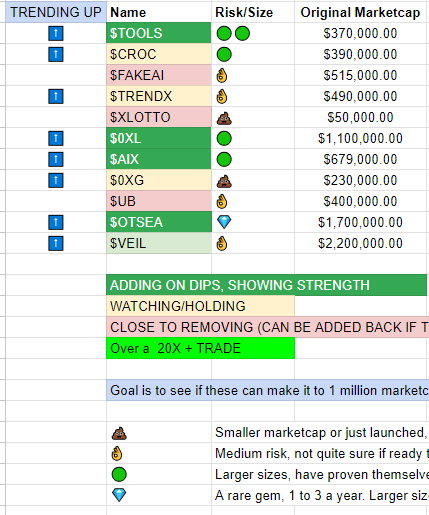
Task: Click the up-arrow icon beside $OTSEA
Action: coord(56,223)
